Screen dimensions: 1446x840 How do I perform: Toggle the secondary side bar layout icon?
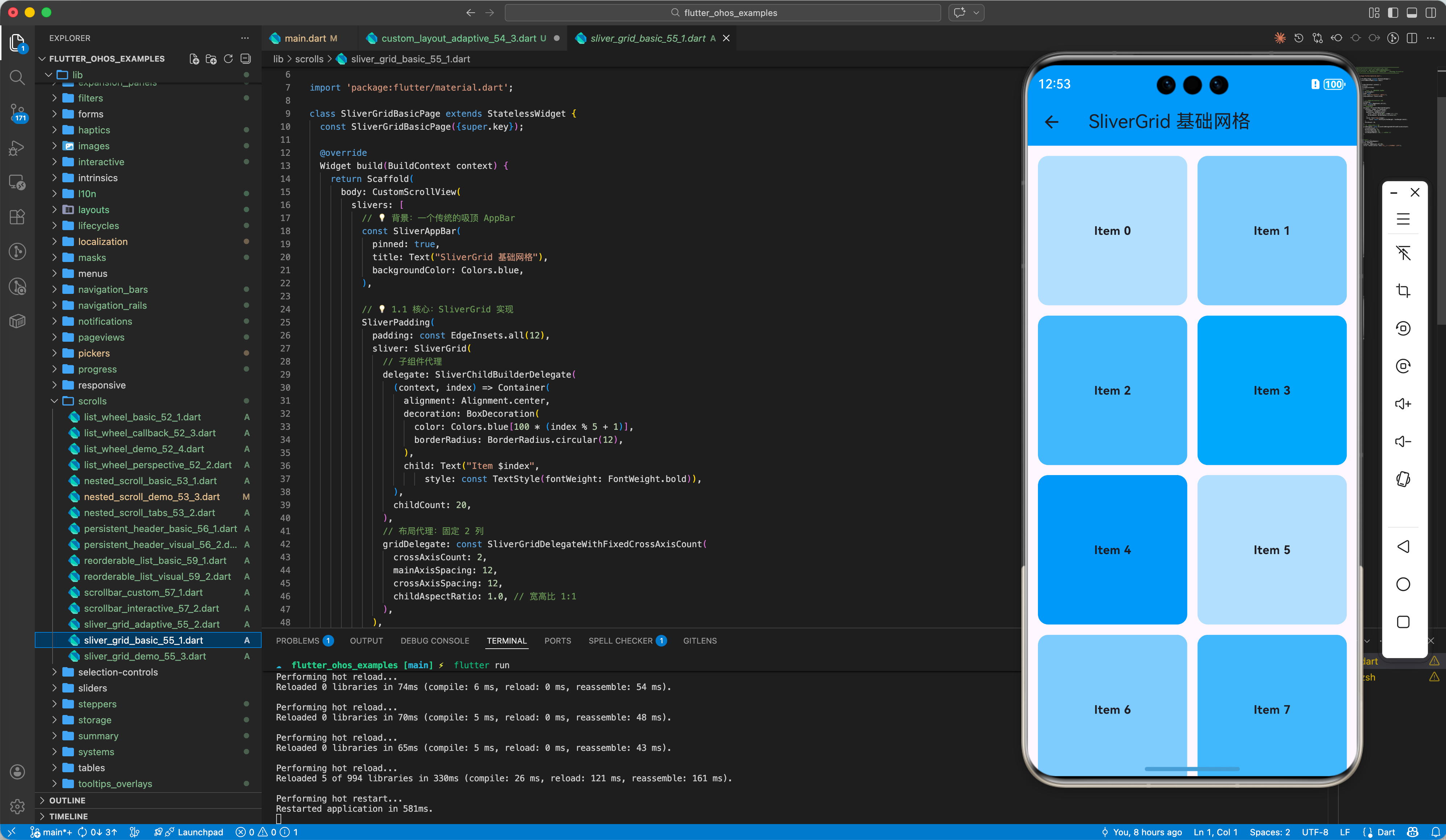point(1430,13)
